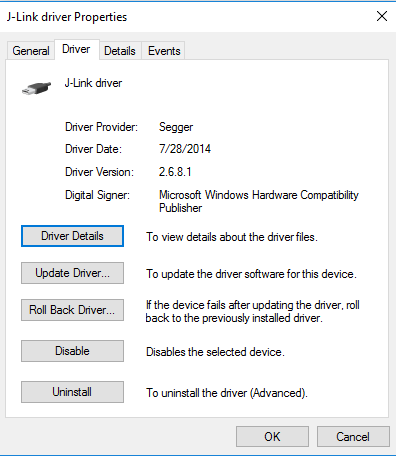Close the J-Link driver Properties dialog

pyautogui.click(x=382, y=16)
